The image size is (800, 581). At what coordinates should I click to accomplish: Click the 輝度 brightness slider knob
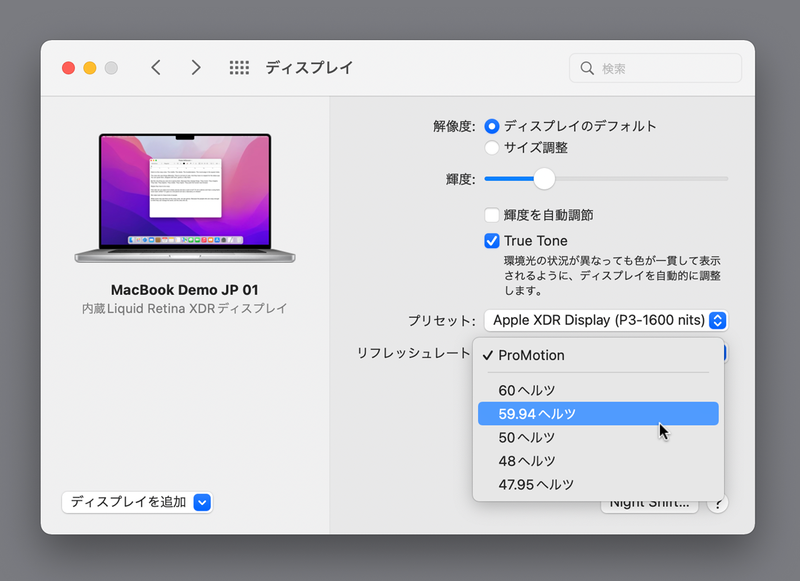click(544, 179)
